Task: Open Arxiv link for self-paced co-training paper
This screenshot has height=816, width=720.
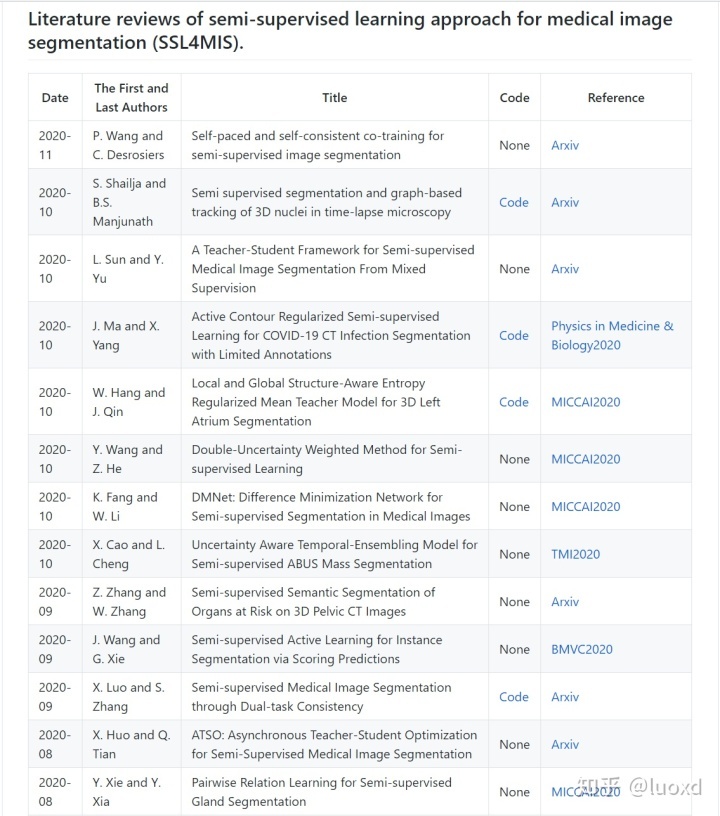Action: pos(565,145)
